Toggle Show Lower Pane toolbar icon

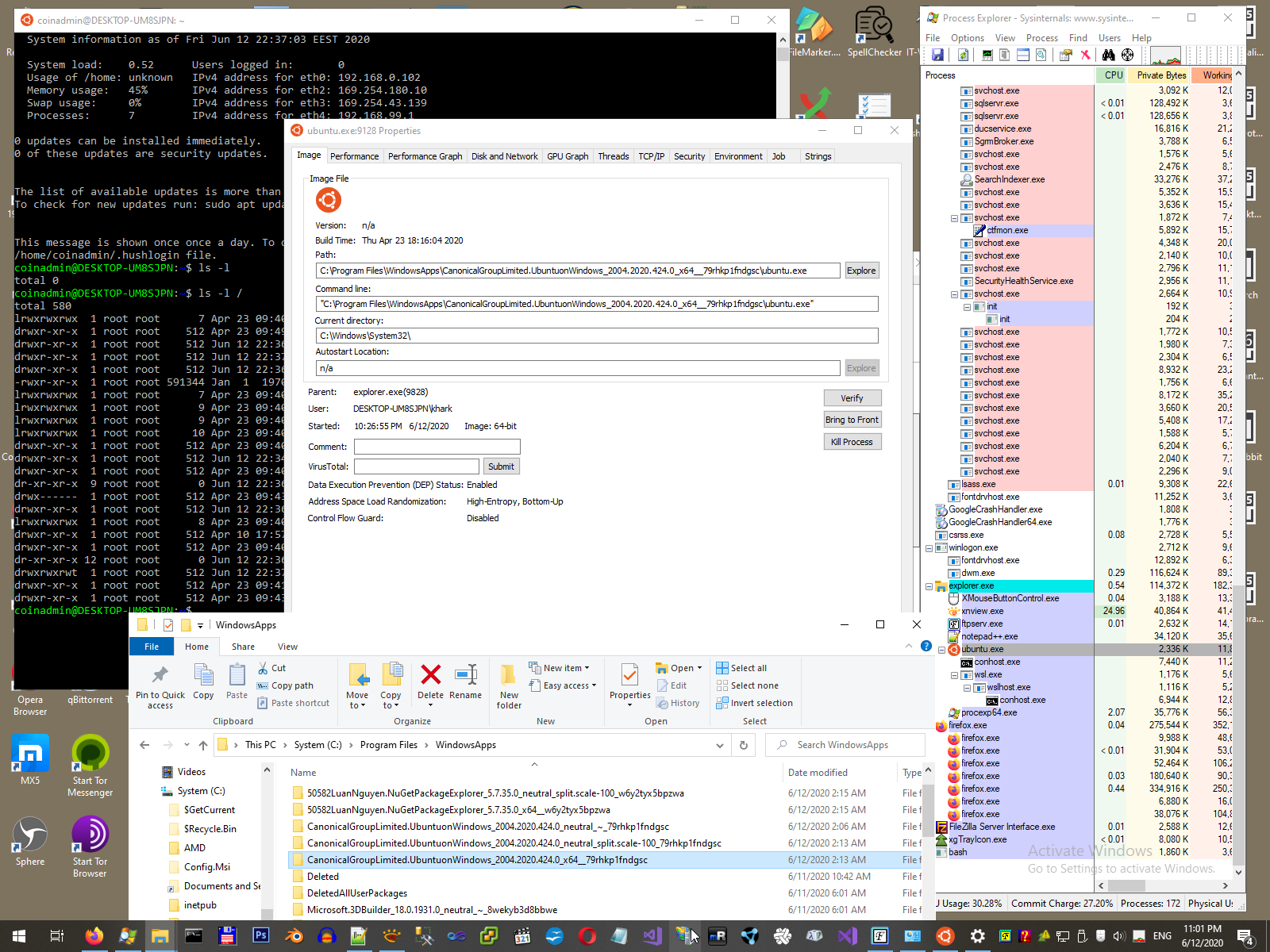point(1023,55)
